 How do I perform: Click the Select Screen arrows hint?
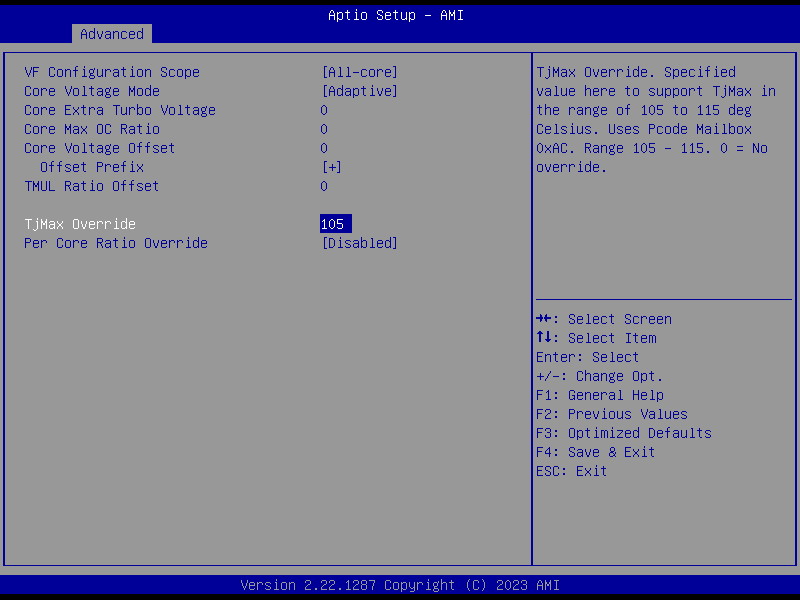coord(604,319)
